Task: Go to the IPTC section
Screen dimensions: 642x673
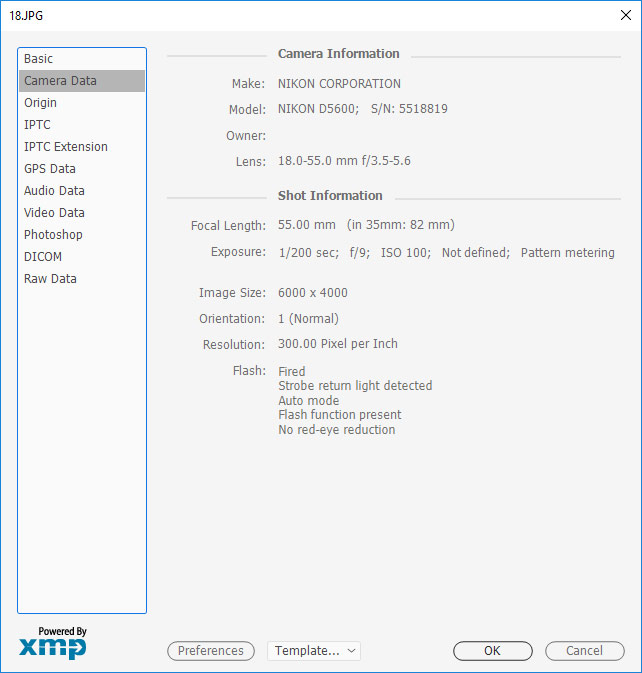Action: tap(37, 125)
